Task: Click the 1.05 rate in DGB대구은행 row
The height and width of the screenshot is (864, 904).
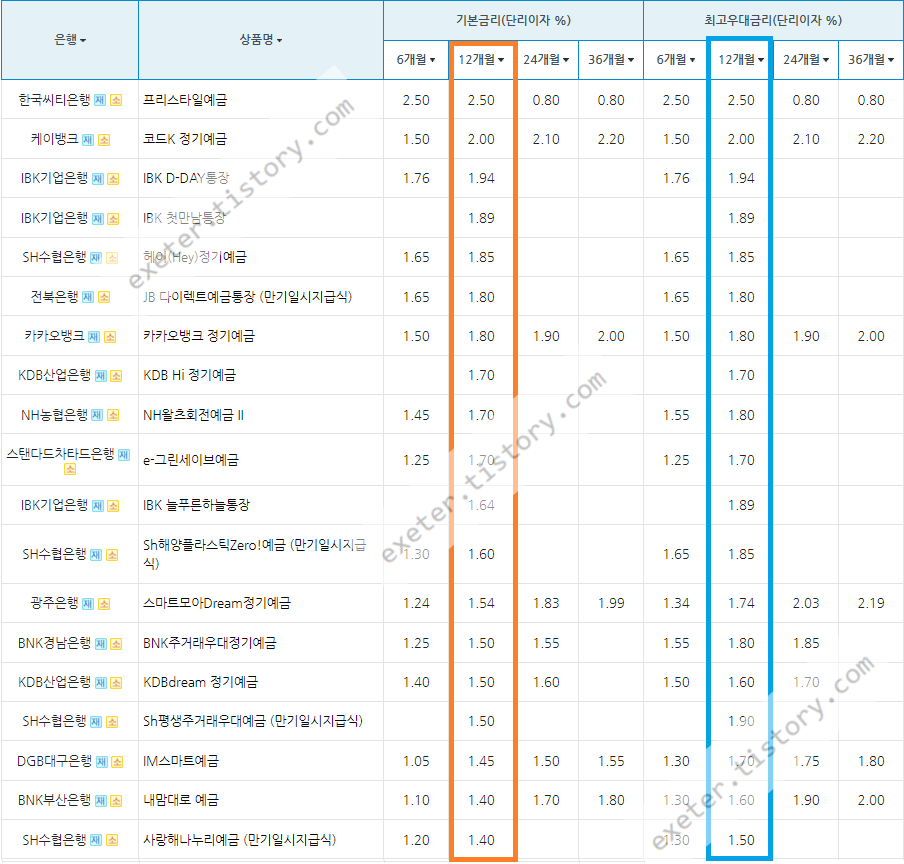Action: pos(416,761)
